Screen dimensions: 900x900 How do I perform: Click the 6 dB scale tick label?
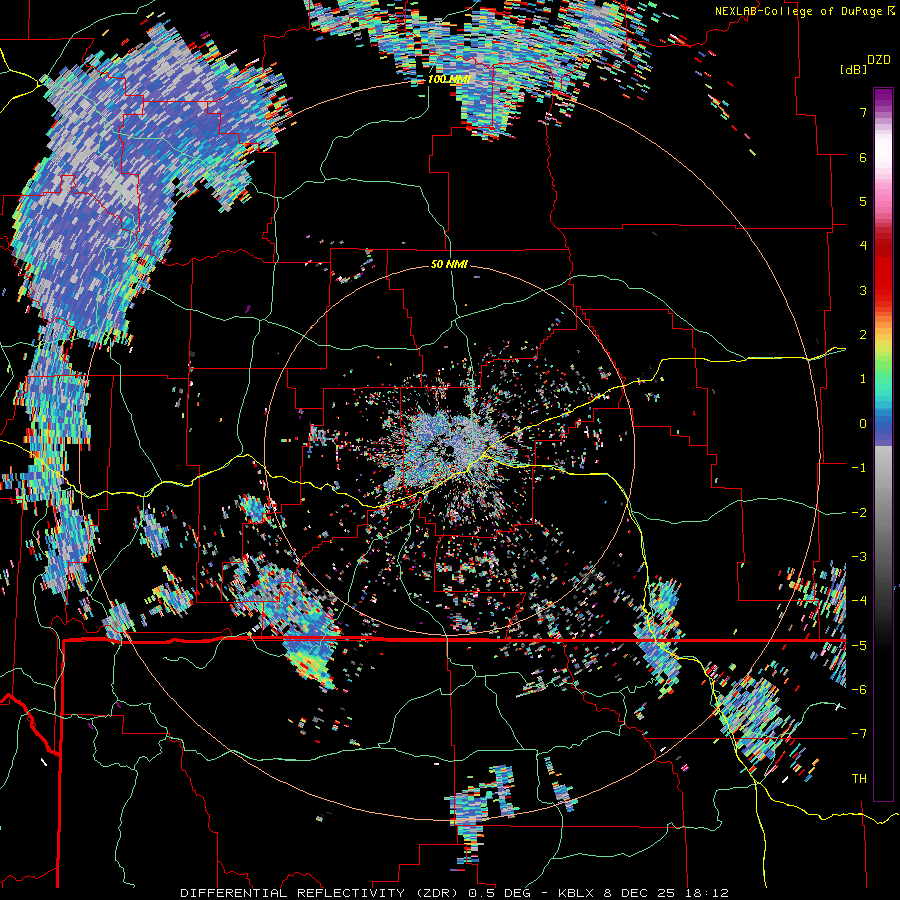[863, 157]
